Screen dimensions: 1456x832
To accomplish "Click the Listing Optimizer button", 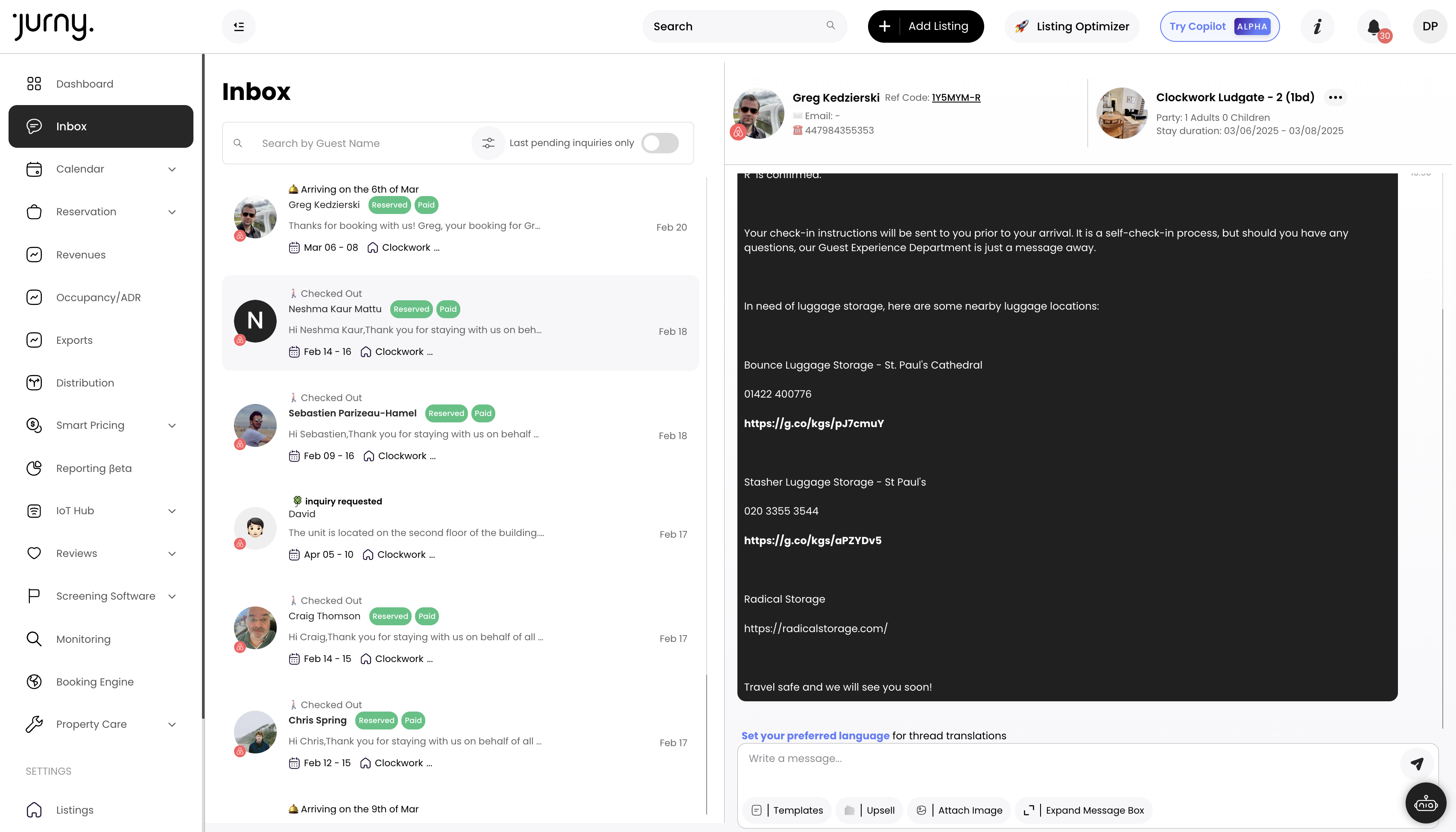I will [1072, 26].
